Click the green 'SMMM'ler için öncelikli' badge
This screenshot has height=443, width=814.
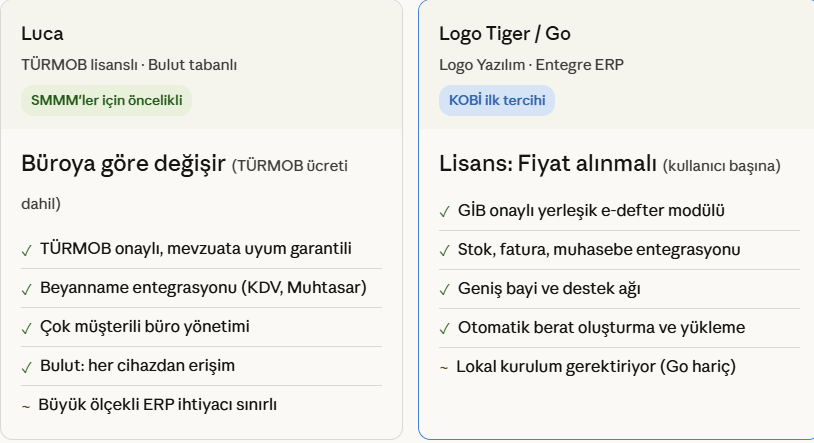click(x=106, y=100)
